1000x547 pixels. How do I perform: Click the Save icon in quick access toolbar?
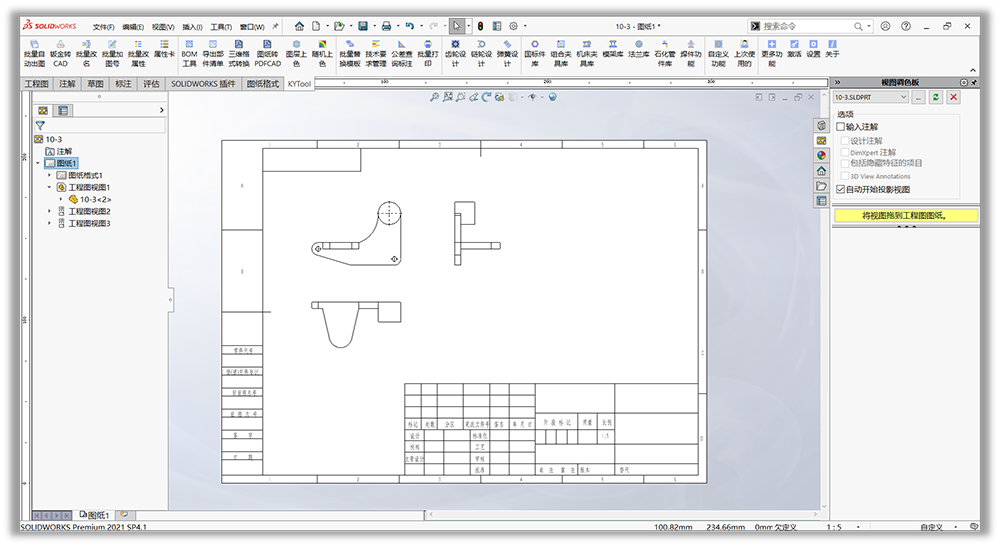tap(362, 26)
